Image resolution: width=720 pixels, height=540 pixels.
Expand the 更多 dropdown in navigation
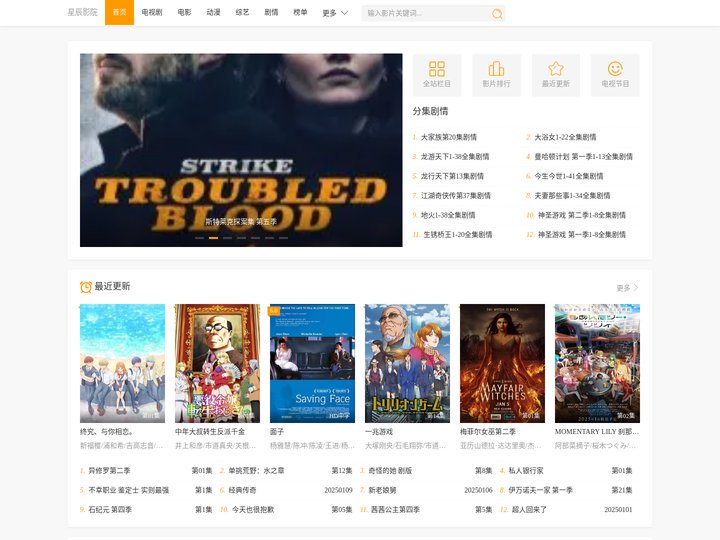point(335,13)
